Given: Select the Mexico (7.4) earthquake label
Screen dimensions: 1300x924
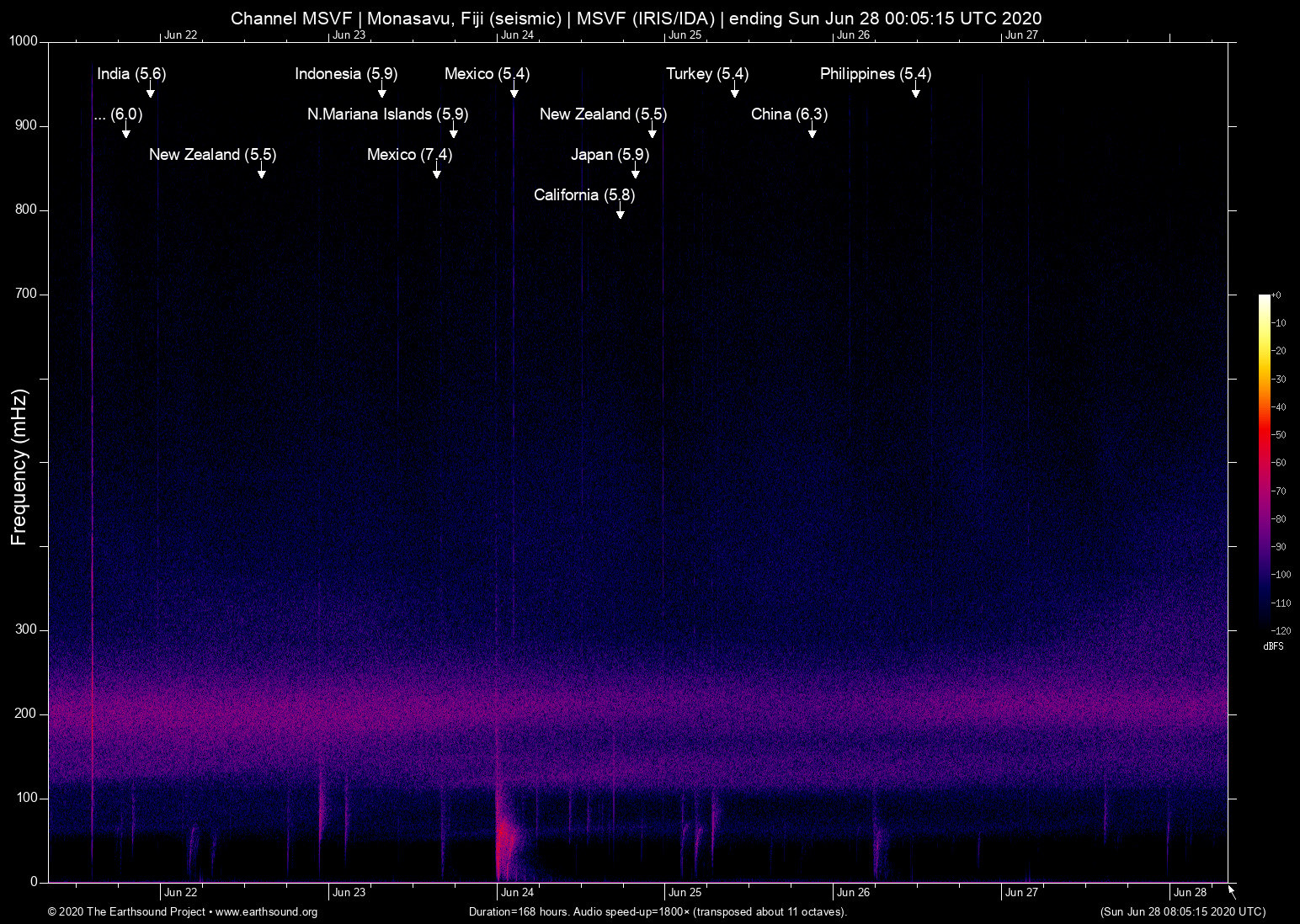Looking at the screenshot, I should tap(409, 155).
